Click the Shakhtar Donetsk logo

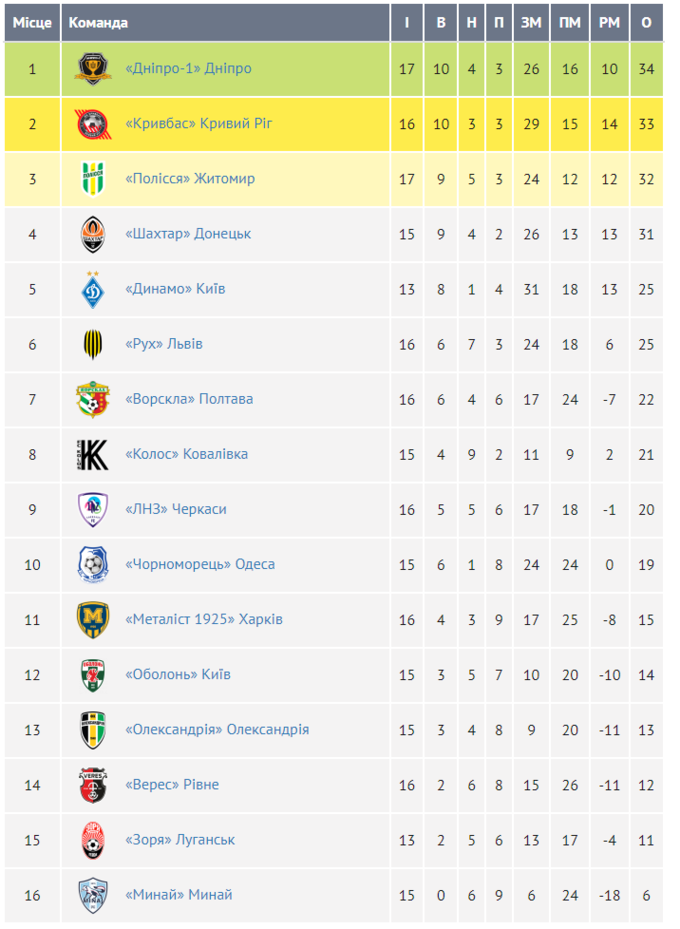click(93, 234)
